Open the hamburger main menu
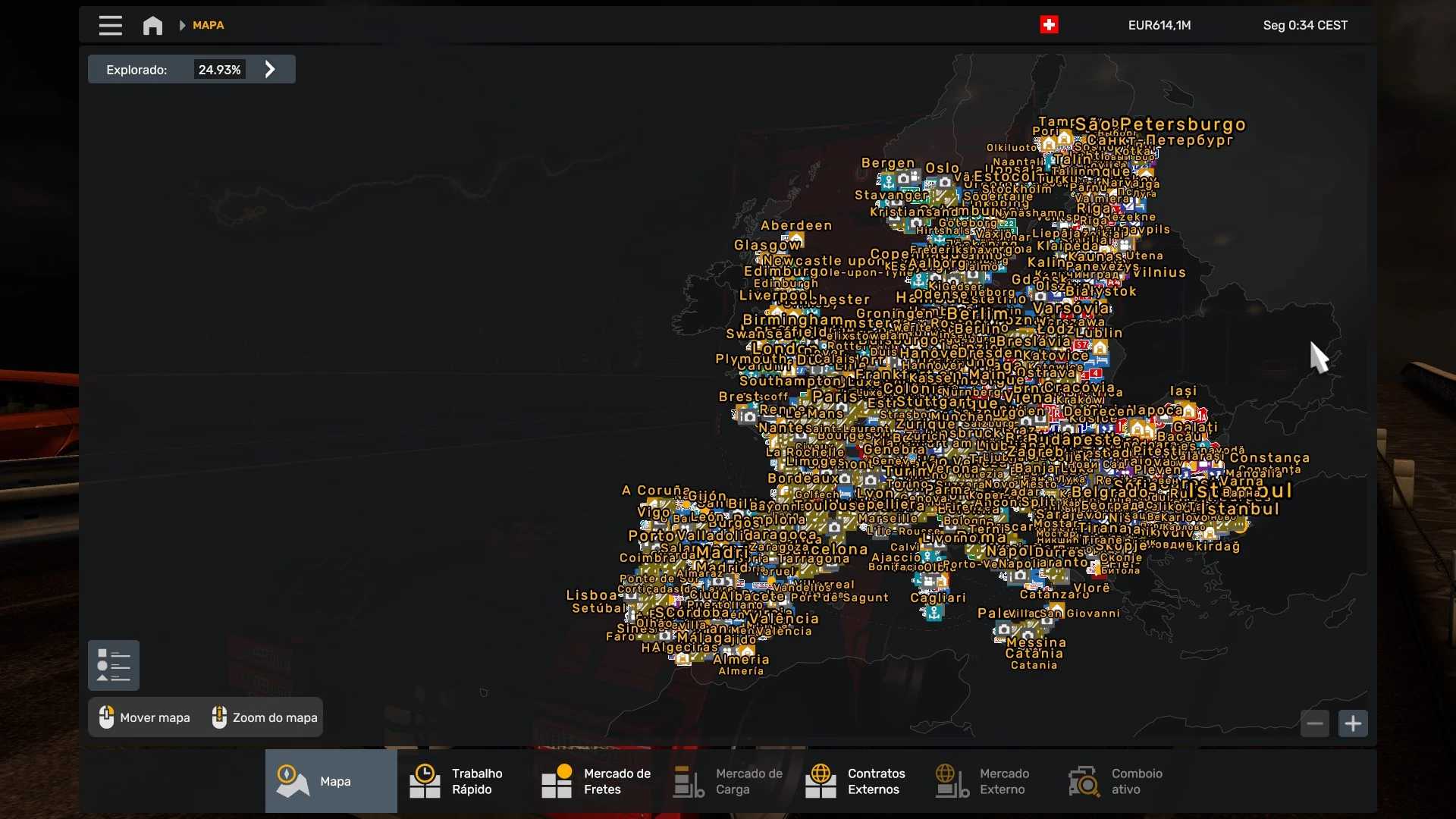 [x=110, y=26]
